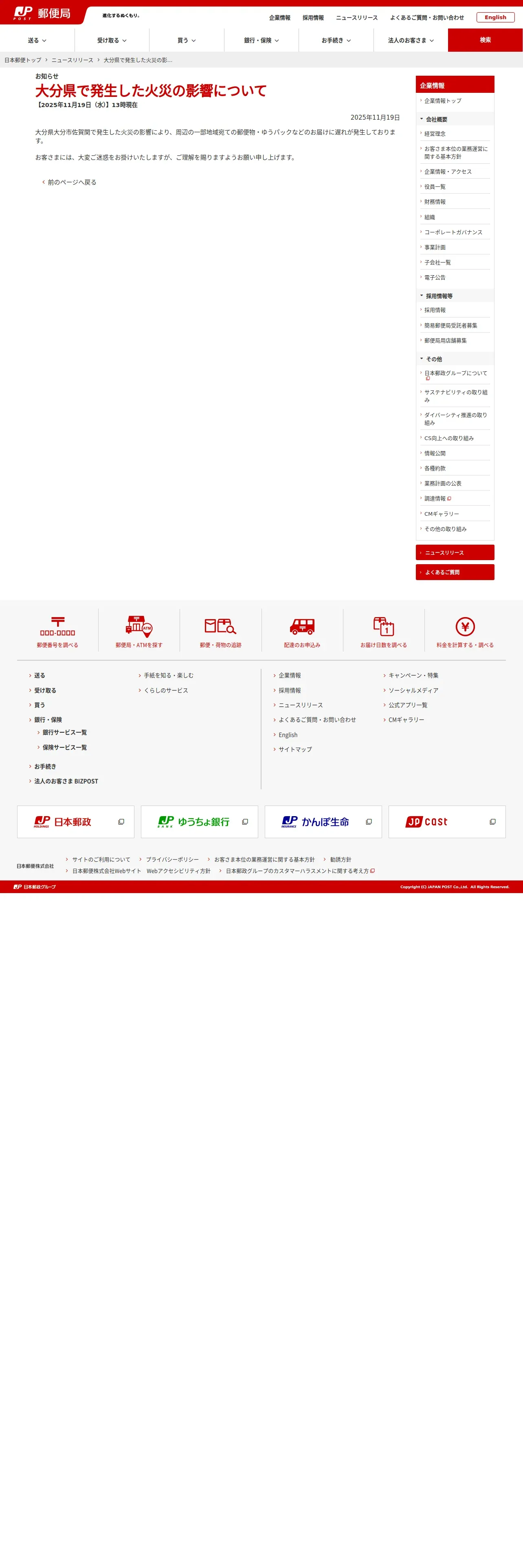Expand the 買う navigation menu
523x1568 pixels.
(x=187, y=40)
